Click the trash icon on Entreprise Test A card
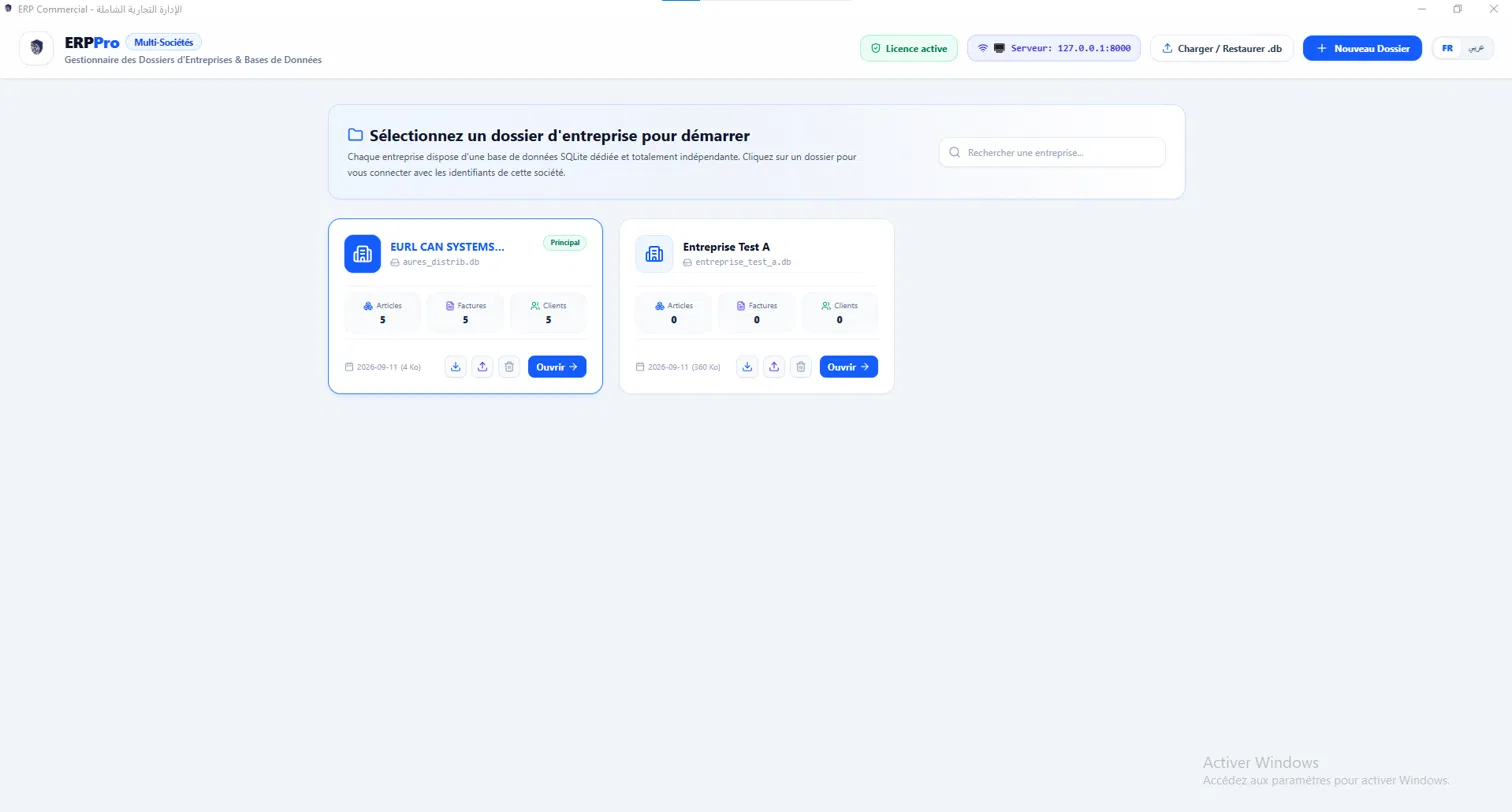1512x812 pixels. (x=800, y=367)
